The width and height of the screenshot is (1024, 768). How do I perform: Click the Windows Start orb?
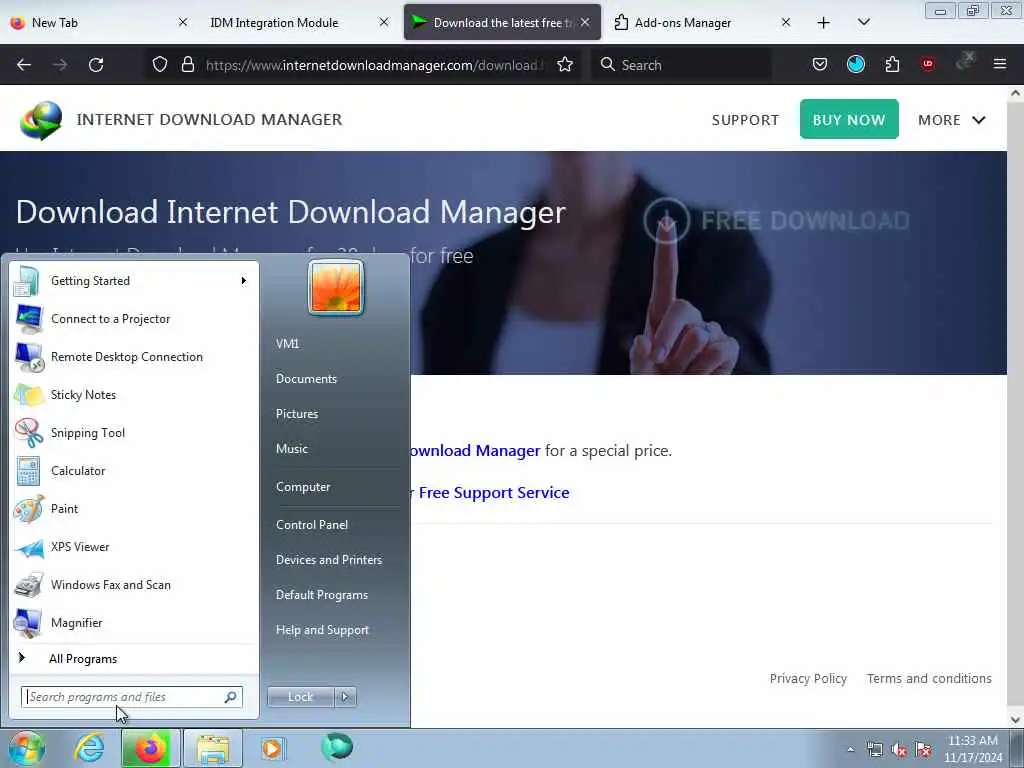click(x=26, y=748)
